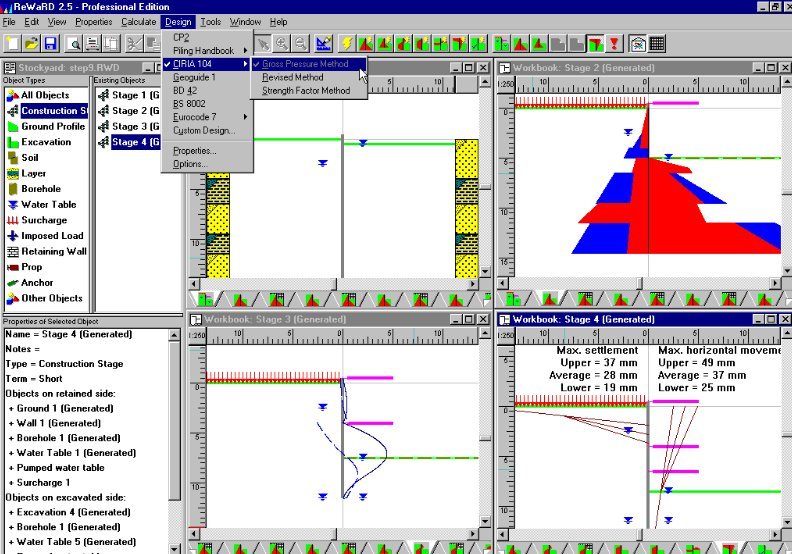
Task: Toggle checked Gross Pressure Method option
Action: tap(308, 64)
